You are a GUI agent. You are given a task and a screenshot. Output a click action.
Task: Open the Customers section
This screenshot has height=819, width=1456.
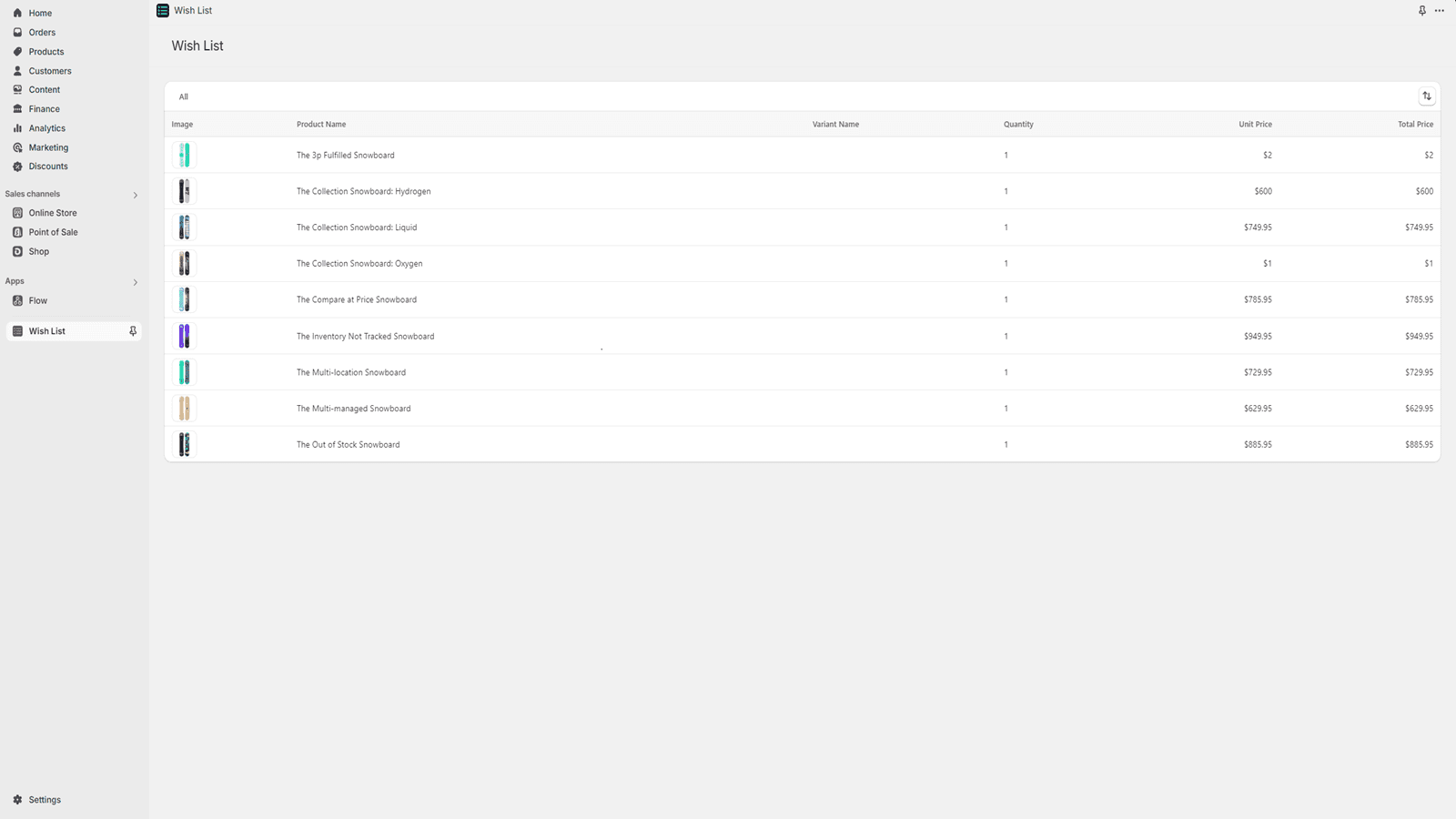(x=49, y=70)
